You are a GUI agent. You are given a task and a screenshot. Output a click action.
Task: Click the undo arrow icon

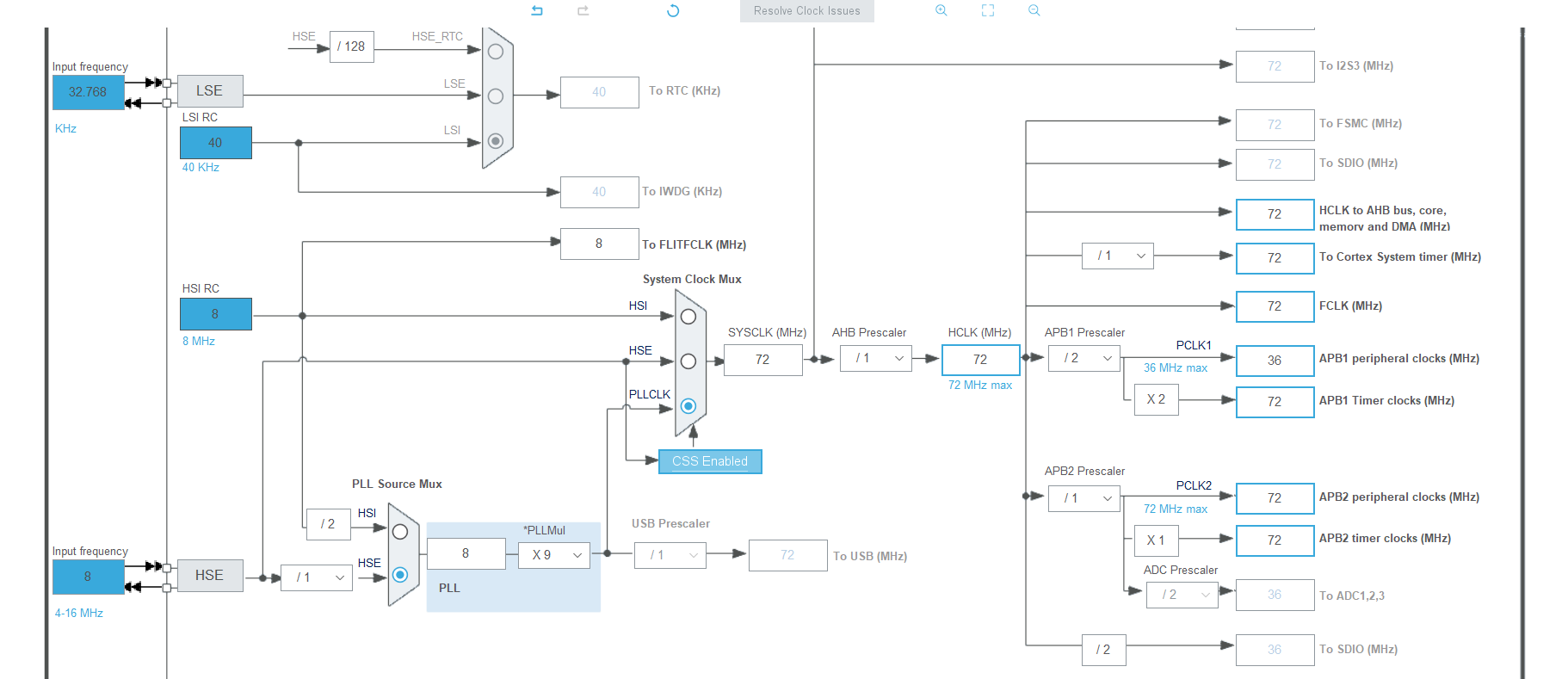537,10
